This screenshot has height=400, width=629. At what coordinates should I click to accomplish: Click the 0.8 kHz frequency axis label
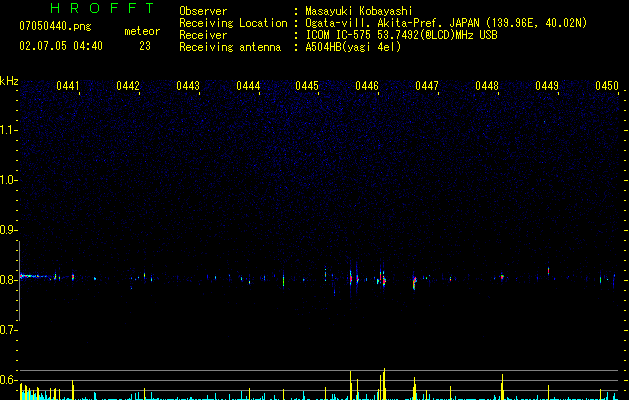[x=8, y=280]
